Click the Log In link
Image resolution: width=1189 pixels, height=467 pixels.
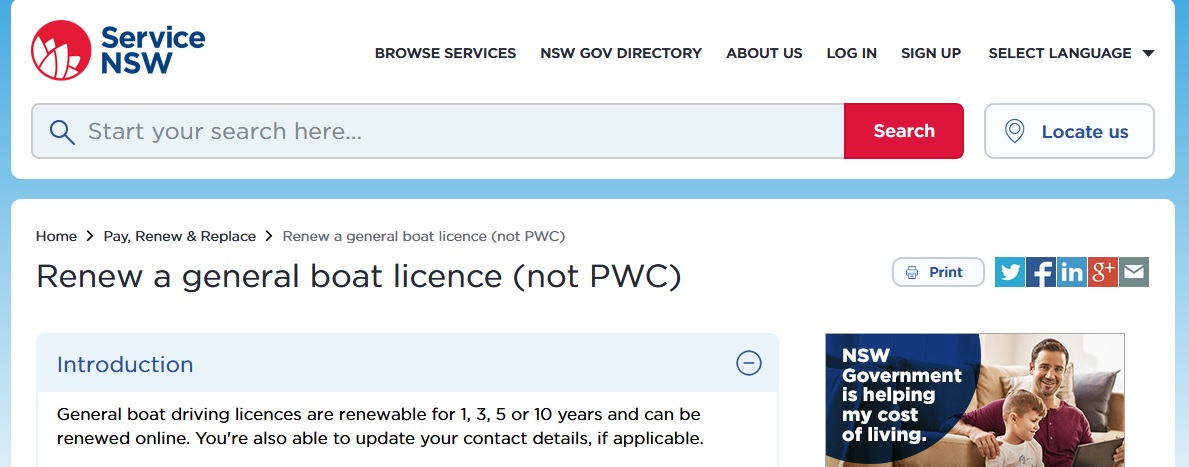point(851,53)
